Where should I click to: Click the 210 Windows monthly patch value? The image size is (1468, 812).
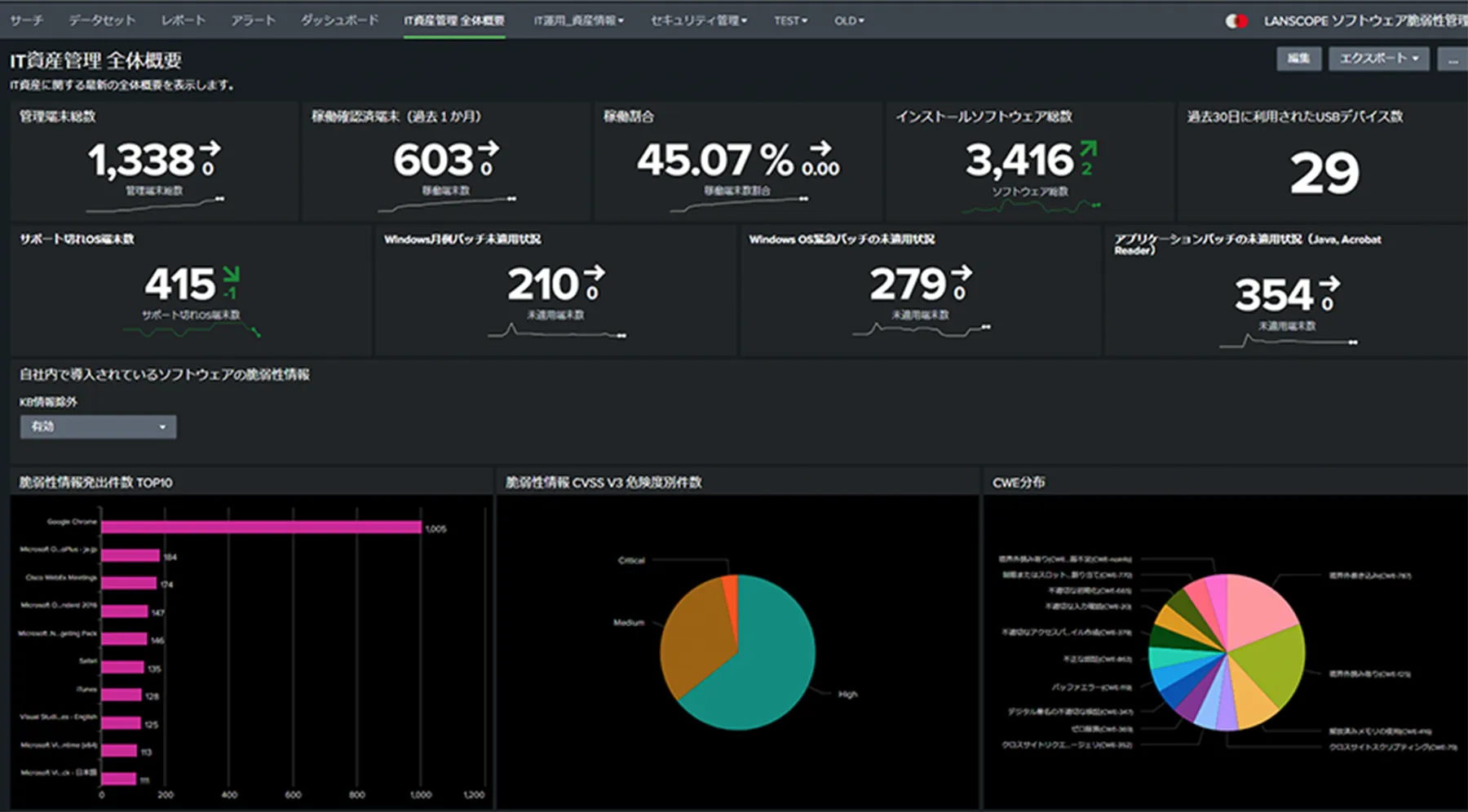543,285
